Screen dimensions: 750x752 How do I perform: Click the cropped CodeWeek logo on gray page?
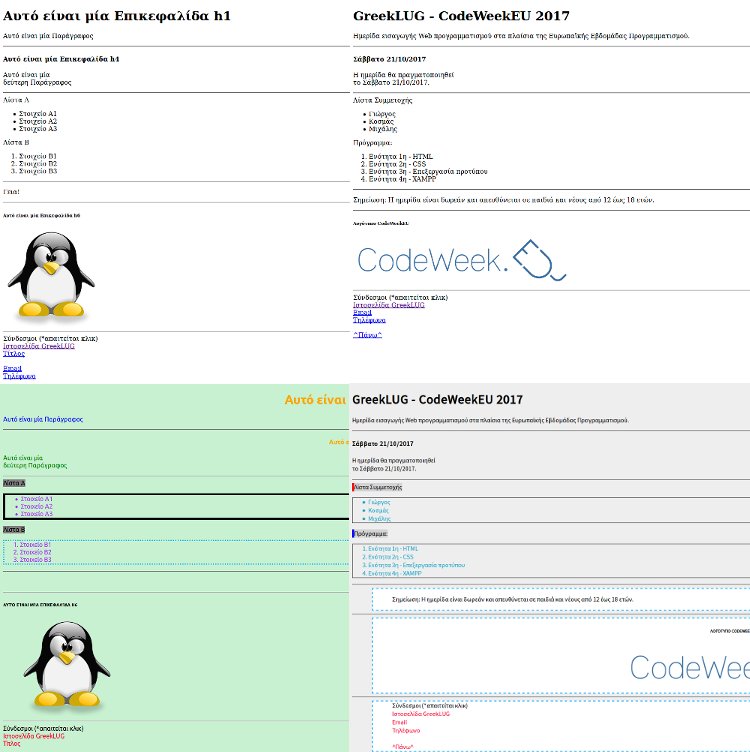(x=690, y=667)
